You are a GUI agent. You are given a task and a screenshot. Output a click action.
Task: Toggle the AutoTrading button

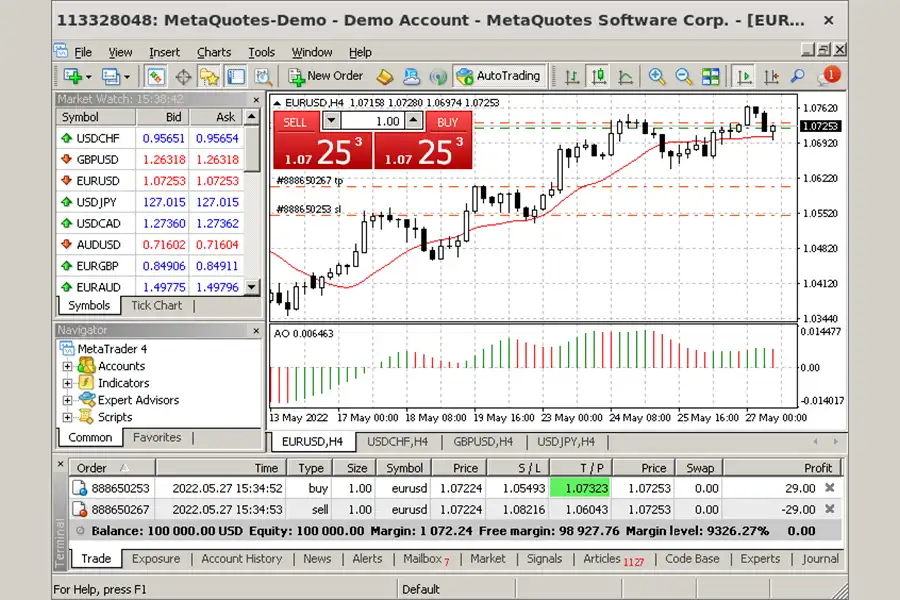499,76
